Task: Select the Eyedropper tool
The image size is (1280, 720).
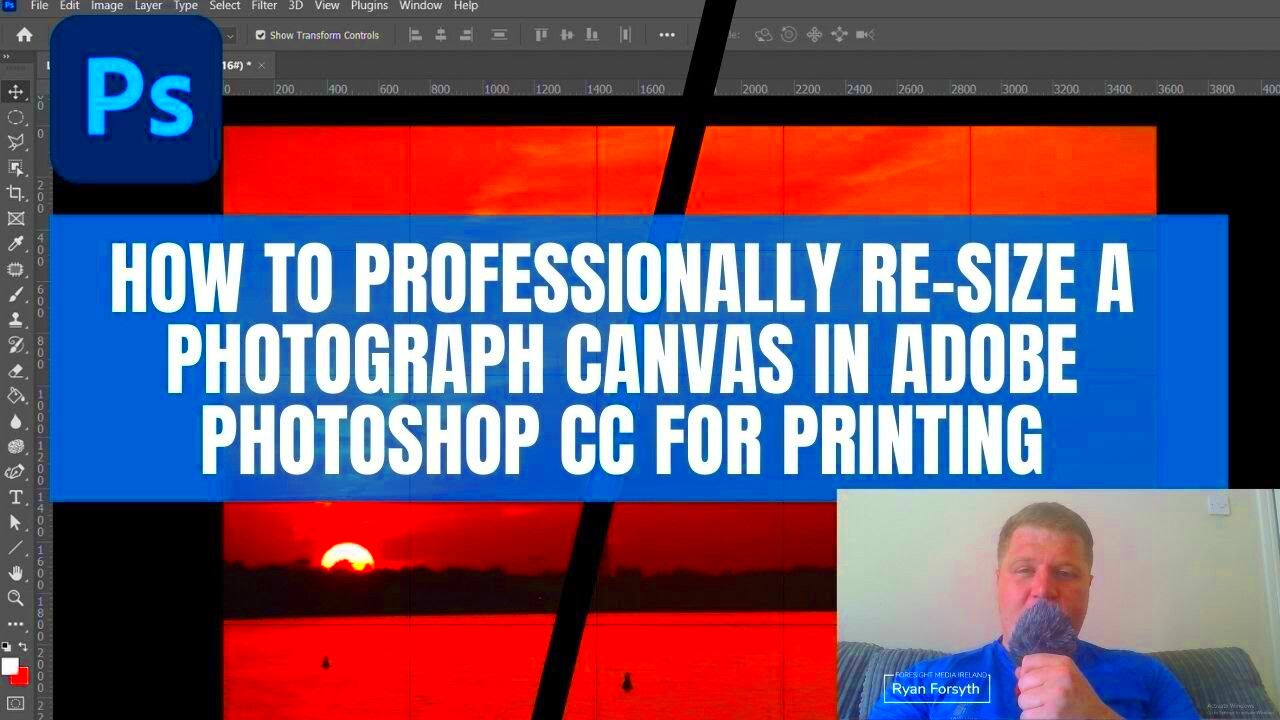Action: click(x=16, y=244)
